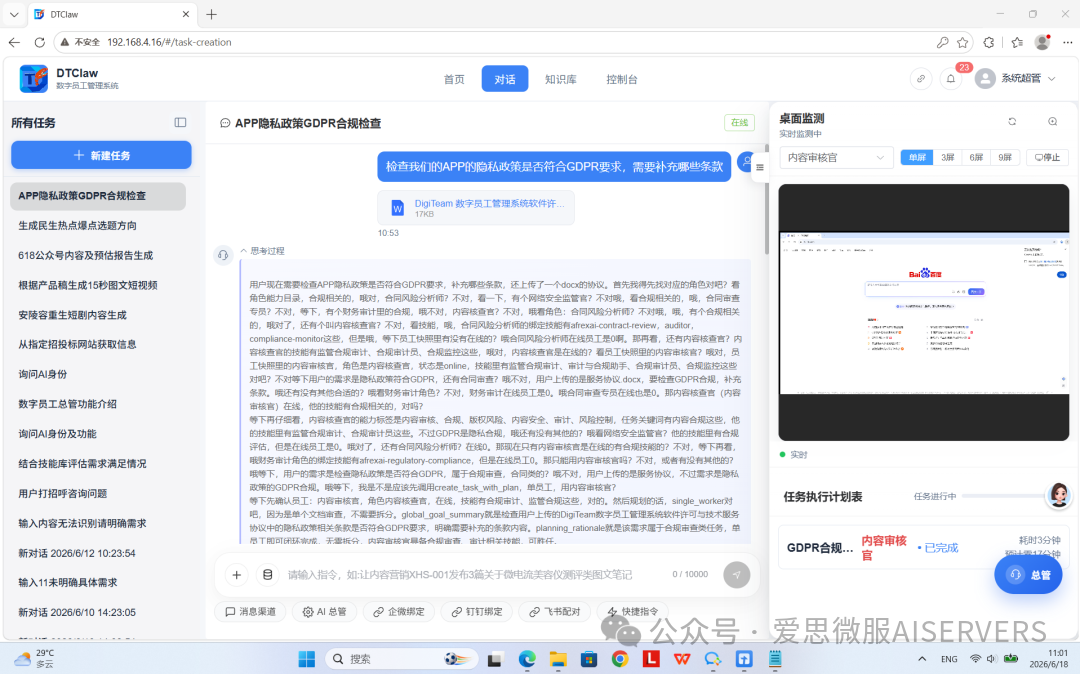Click the command input text field
This screenshot has height=674, width=1080.
pyautogui.click(x=475, y=574)
